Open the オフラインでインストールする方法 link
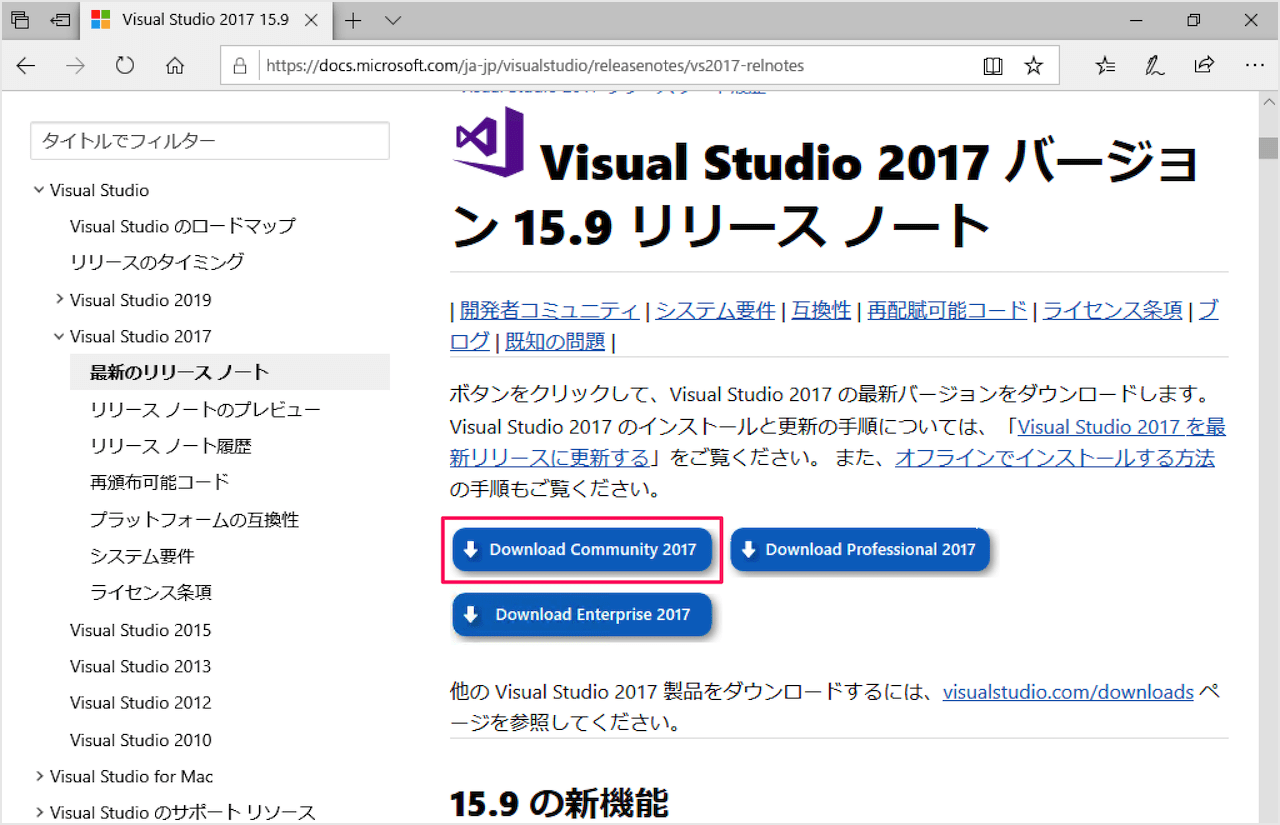Image resolution: width=1280 pixels, height=825 pixels. 1055,458
